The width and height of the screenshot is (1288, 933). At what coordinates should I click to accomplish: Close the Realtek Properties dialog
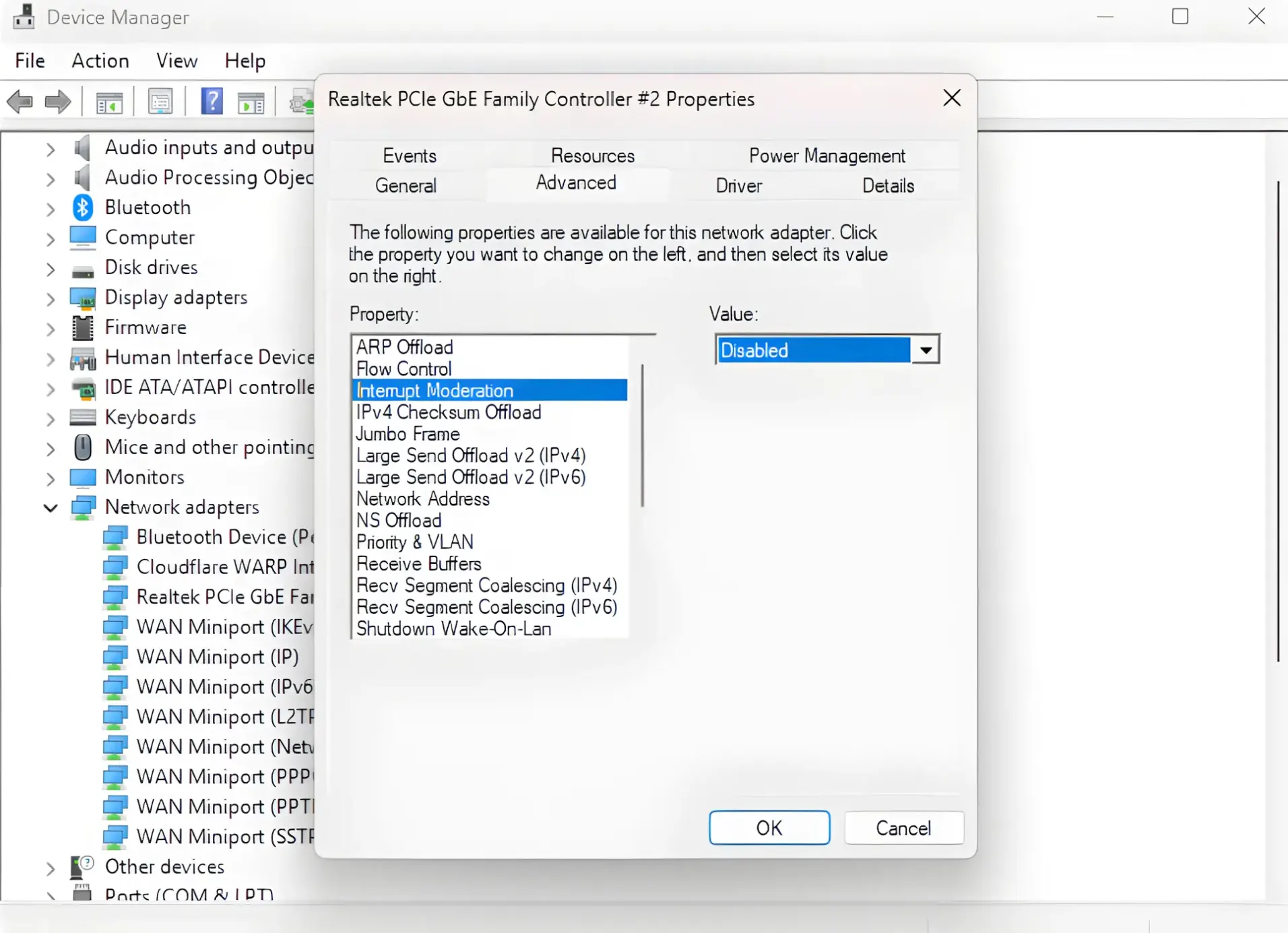(x=952, y=98)
